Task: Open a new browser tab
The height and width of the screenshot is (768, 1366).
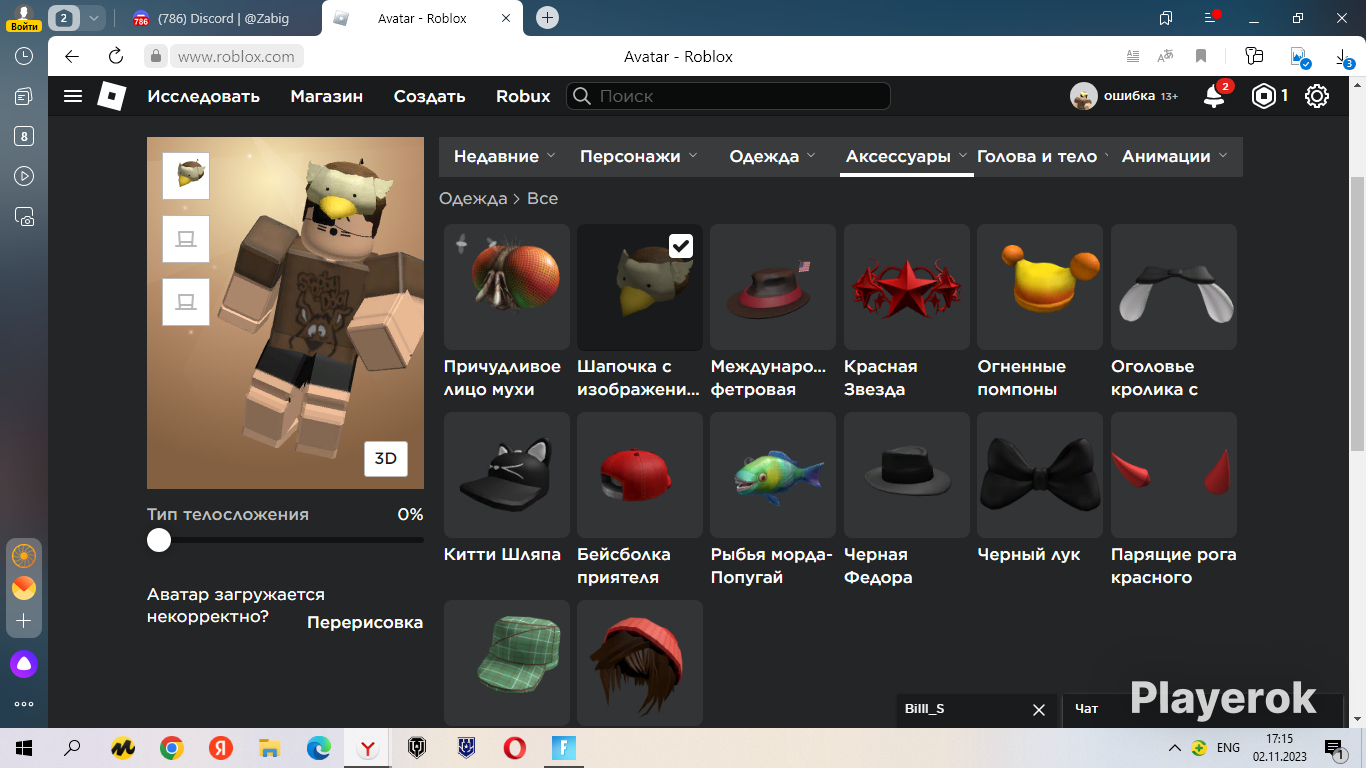Action: [547, 18]
